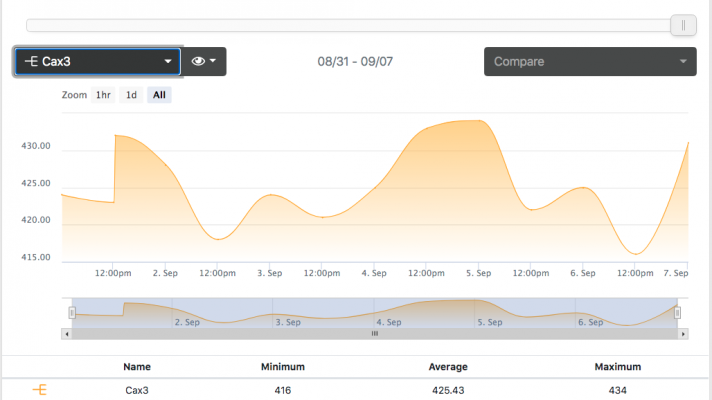Click the navigator left range handle

tap(72, 312)
